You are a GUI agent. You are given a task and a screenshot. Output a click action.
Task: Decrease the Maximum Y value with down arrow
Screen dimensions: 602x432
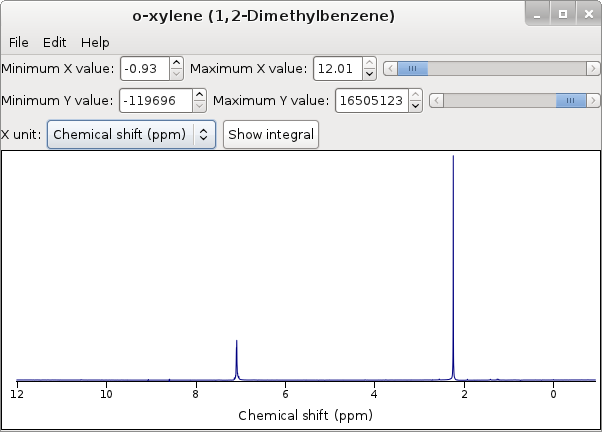(x=415, y=106)
